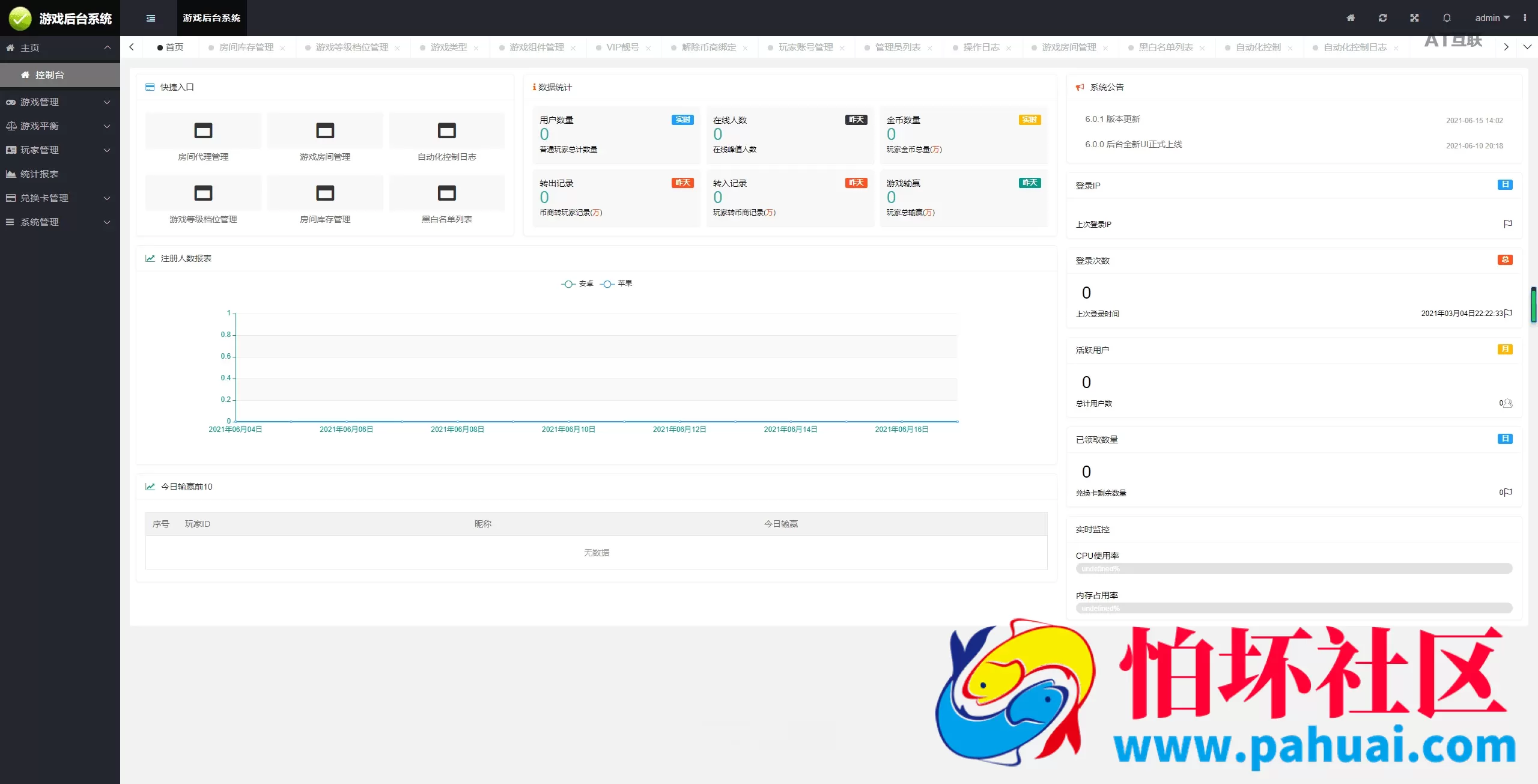
Task: Expand 游戏管理 sidebar menu
Action: point(60,102)
